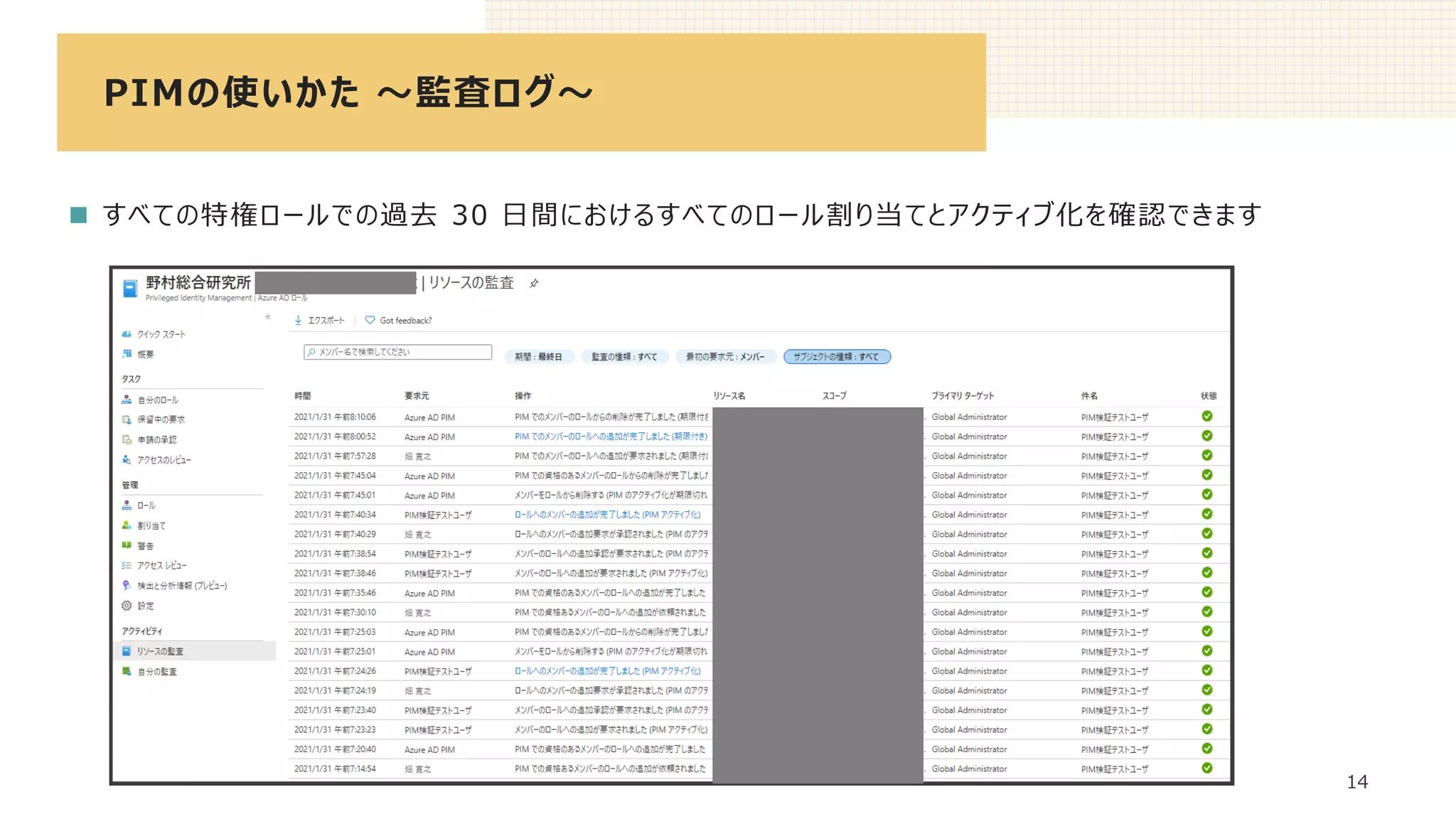The width and height of the screenshot is (1456, 819).
Task: Pin the リソースの監査 blade
Action: point(534,284)
